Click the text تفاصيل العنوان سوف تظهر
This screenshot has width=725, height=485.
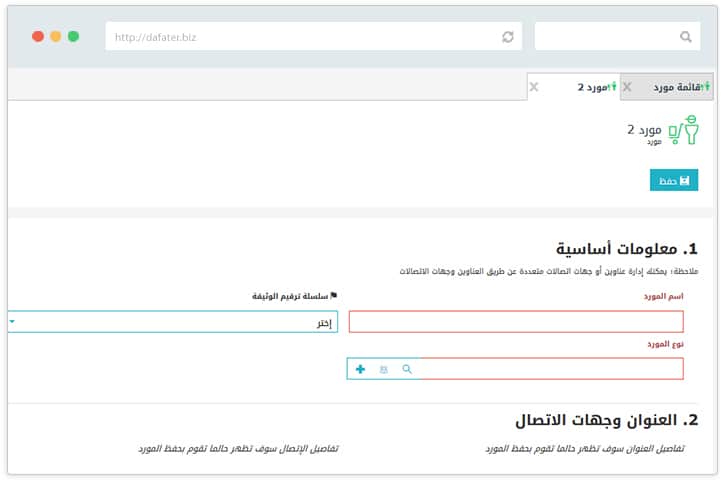coord(585,448)
